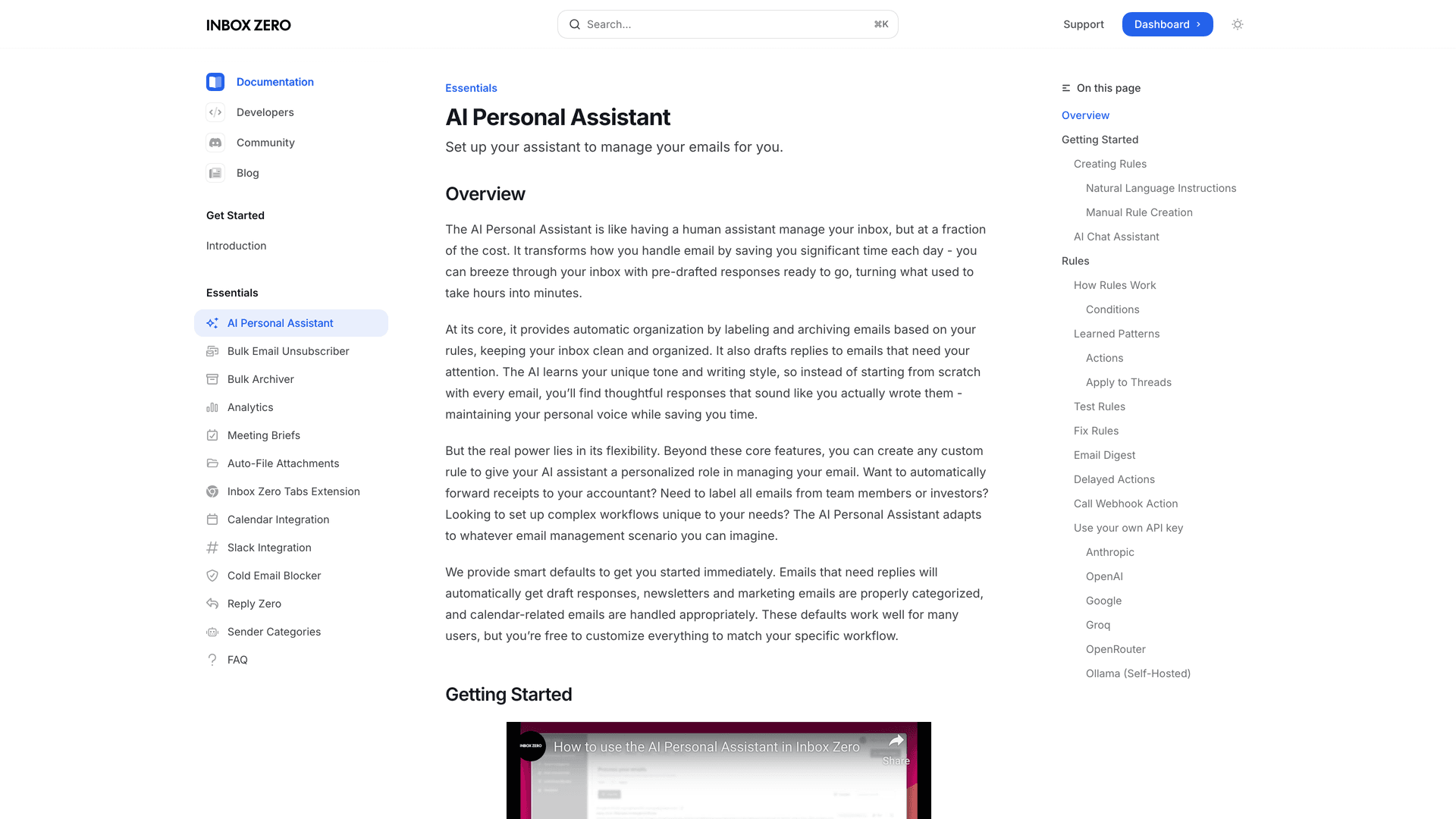Open the Blog icon in sidebar
This screenshot has height=819, width=1456.
pos(215,173)
